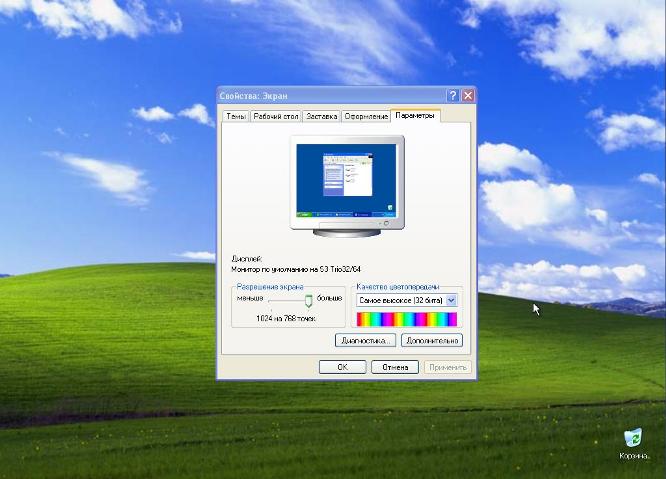Click the Диагностика button
The width and height of the screenshot is (666, 479).
[x=365, y=341]
